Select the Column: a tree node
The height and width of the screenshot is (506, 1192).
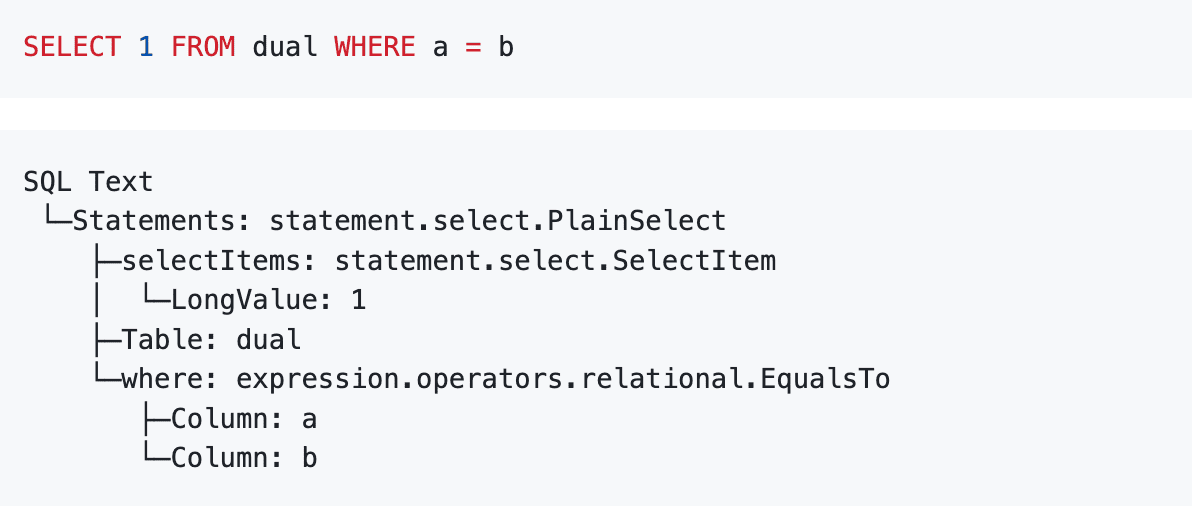244,419
